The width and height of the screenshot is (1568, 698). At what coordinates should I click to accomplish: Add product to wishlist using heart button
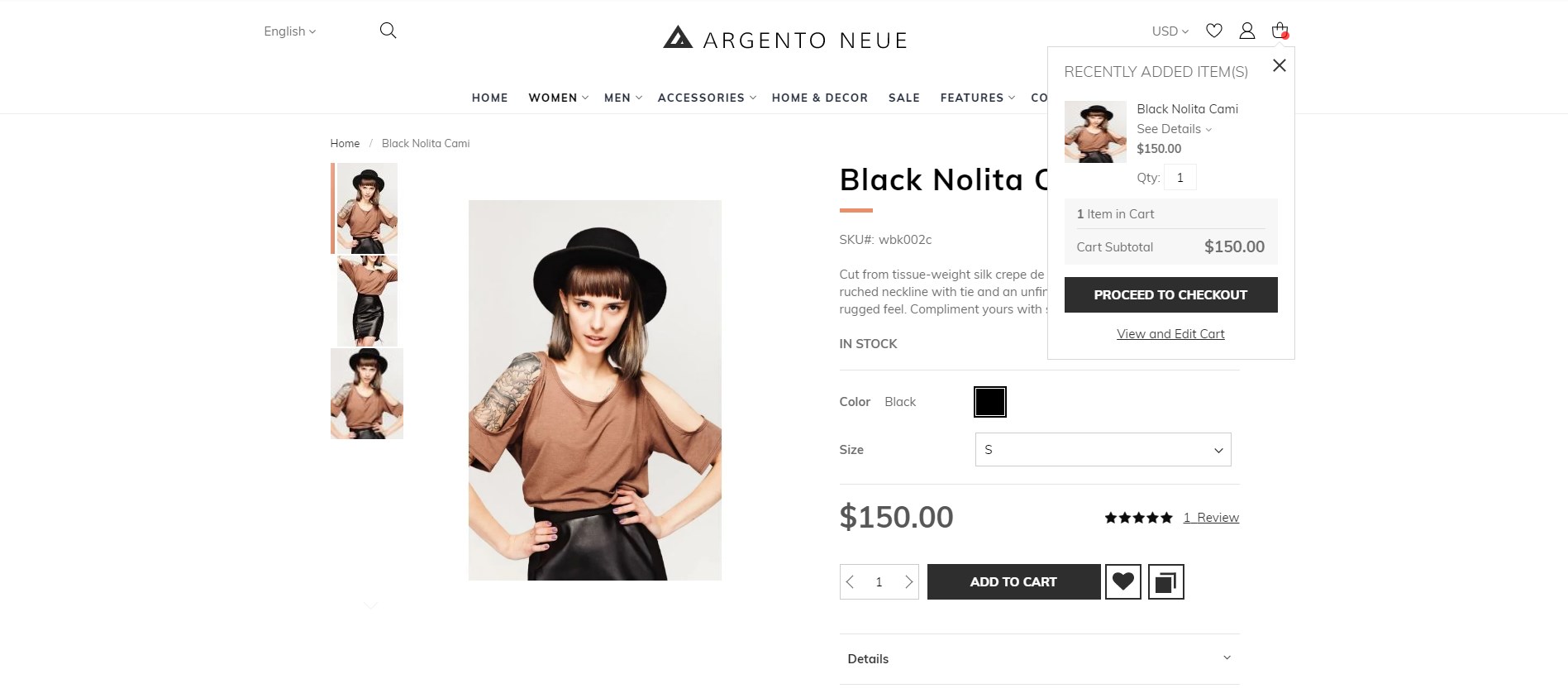(x=1122, y=582)
